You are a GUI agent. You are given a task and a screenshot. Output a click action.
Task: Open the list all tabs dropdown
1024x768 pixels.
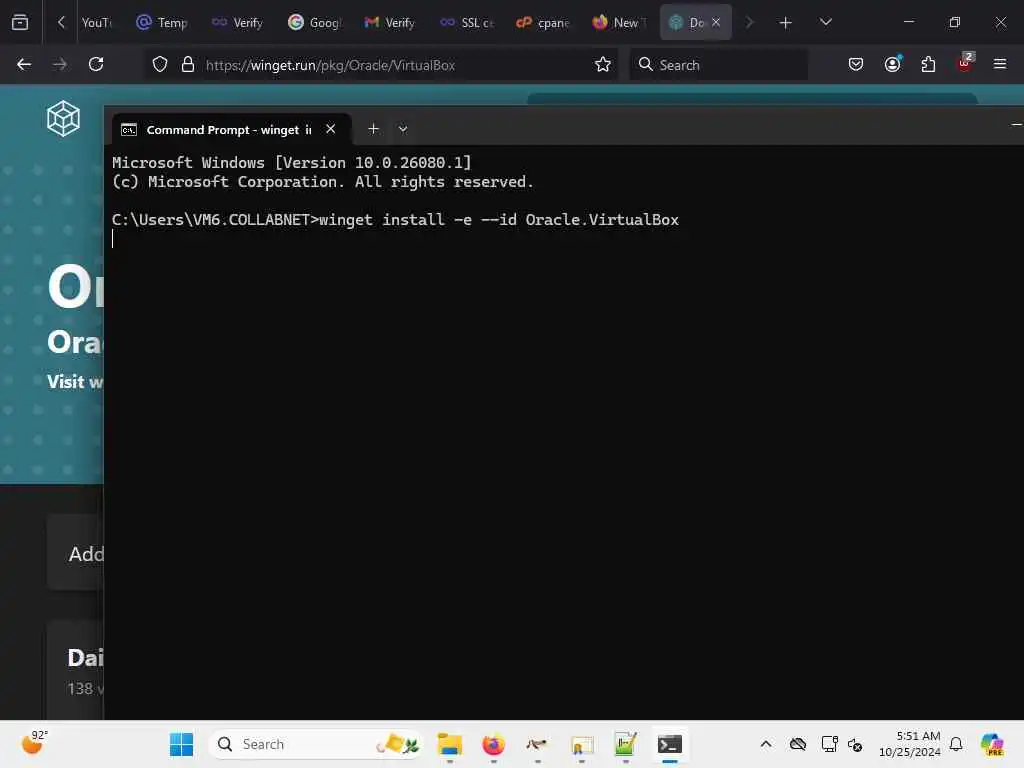[x=825, y=22]
